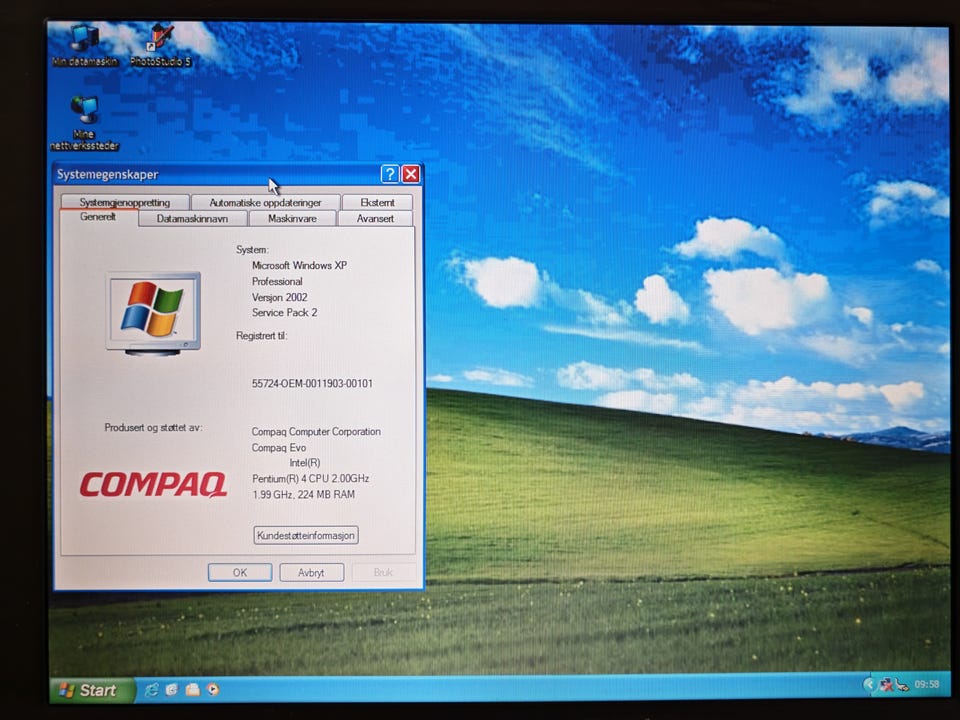Click the Registrert til: label
Image resolution: width=960 pixels, height=720 pixels.
tap(261, 336)
